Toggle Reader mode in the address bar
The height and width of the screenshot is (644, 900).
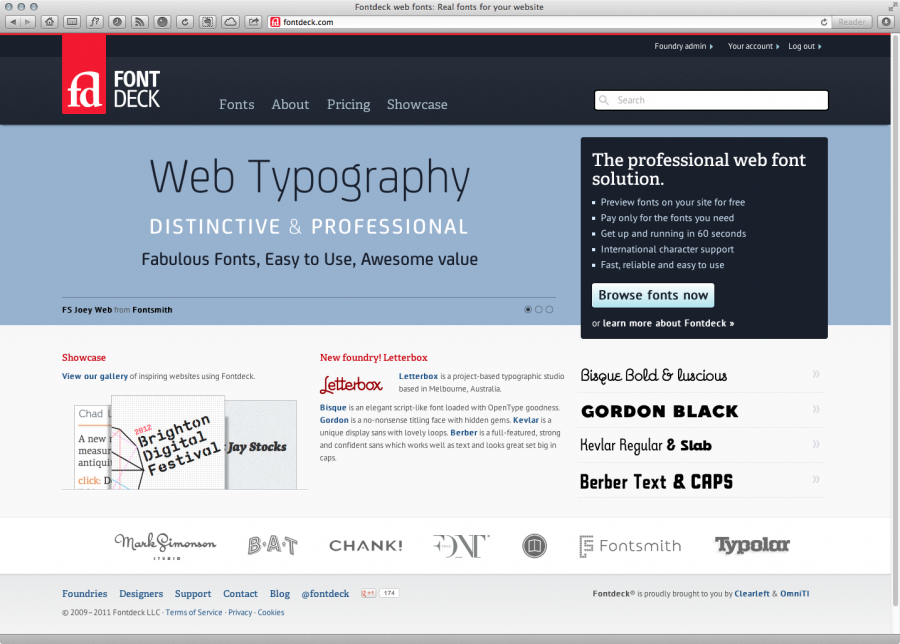pyautogui.click(x=851, y=21)
